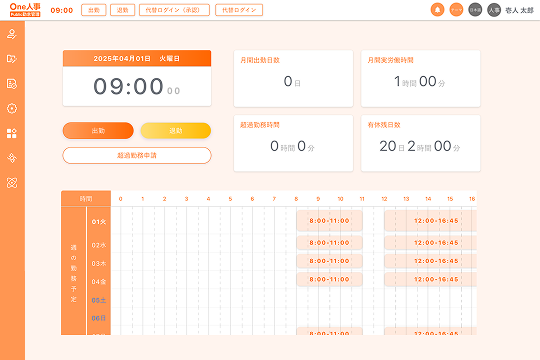Open the person-check sidebar icon
540x360 pixels.
12,34
